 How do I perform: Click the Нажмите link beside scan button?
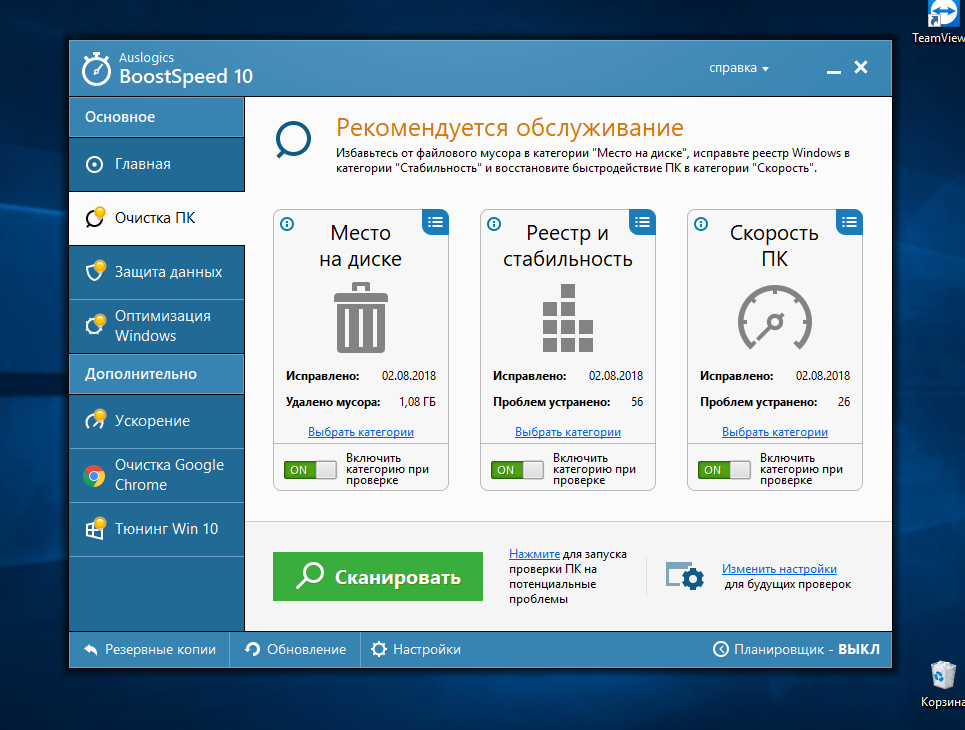[x=534, y=554]
